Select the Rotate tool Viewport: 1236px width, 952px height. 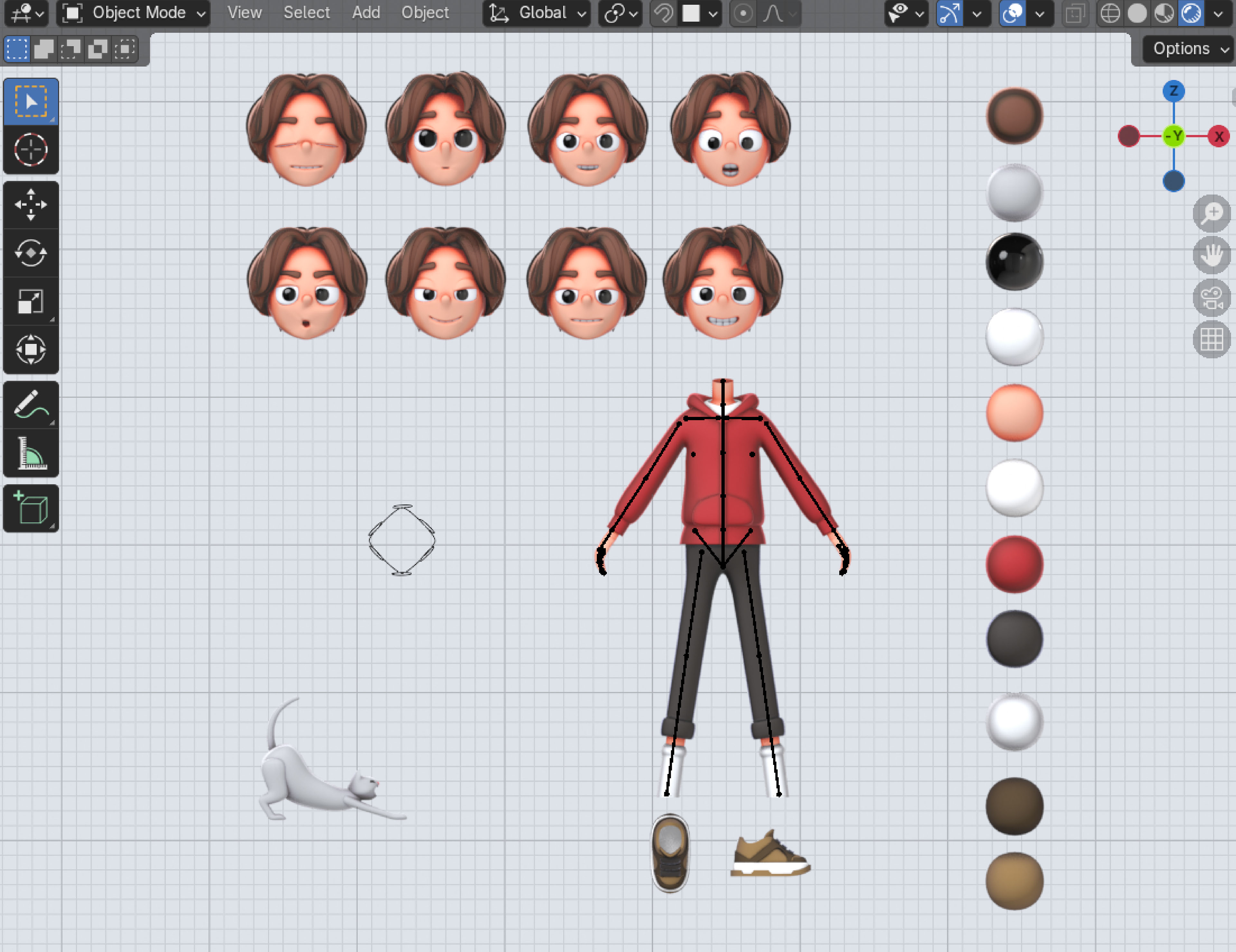pos(31,253)
